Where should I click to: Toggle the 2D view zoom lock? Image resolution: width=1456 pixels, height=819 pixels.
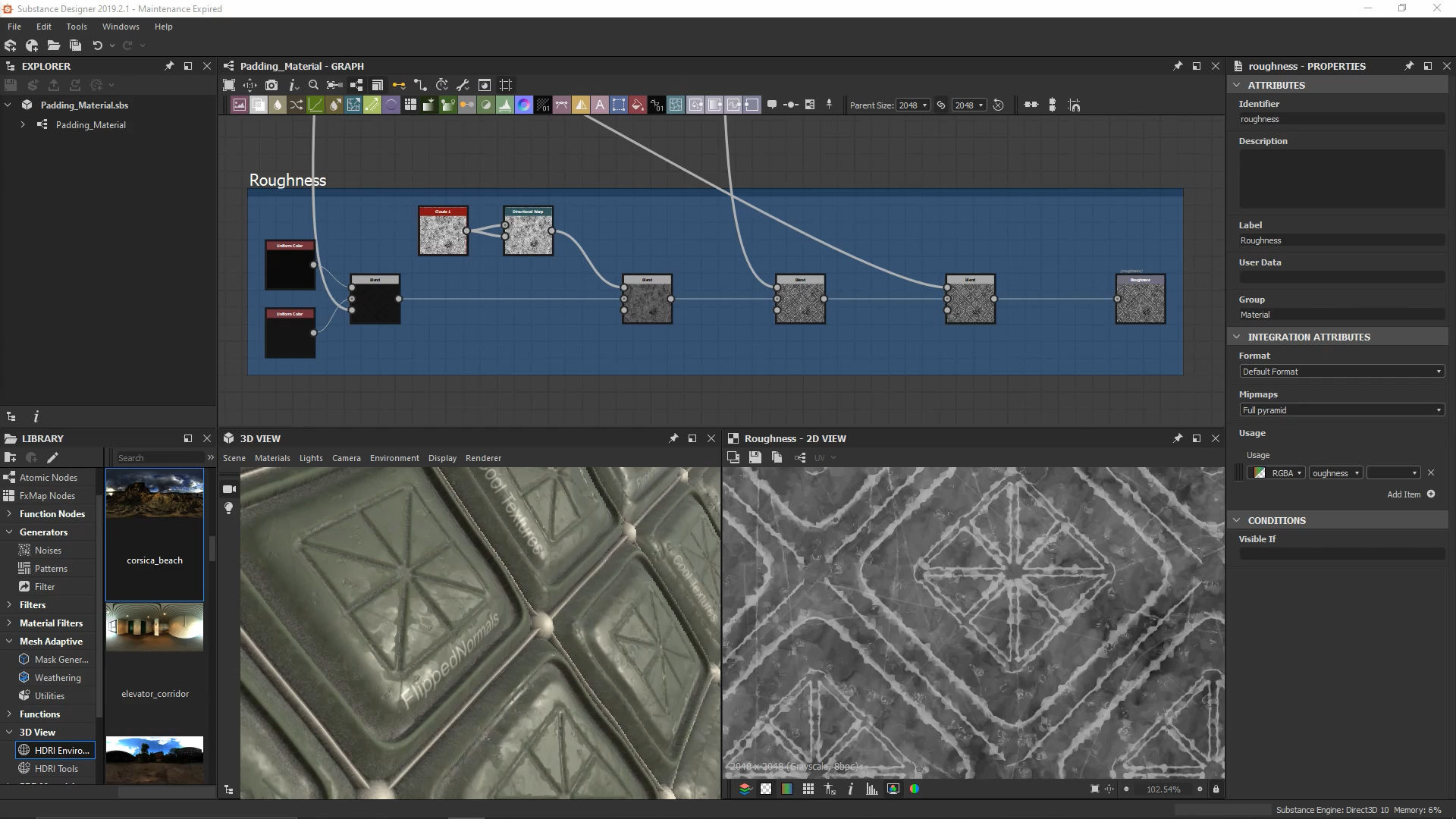point(1216,789)
